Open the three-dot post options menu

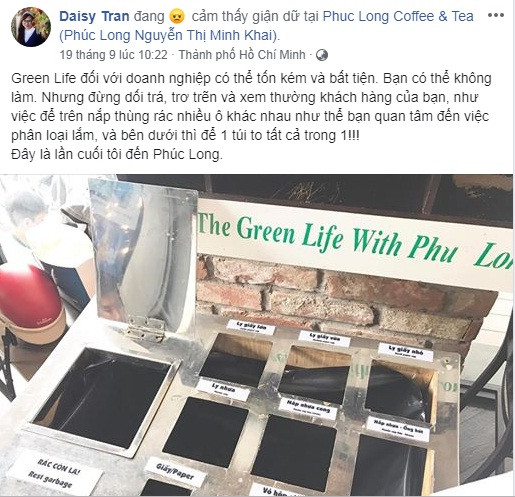coord(496,15)
